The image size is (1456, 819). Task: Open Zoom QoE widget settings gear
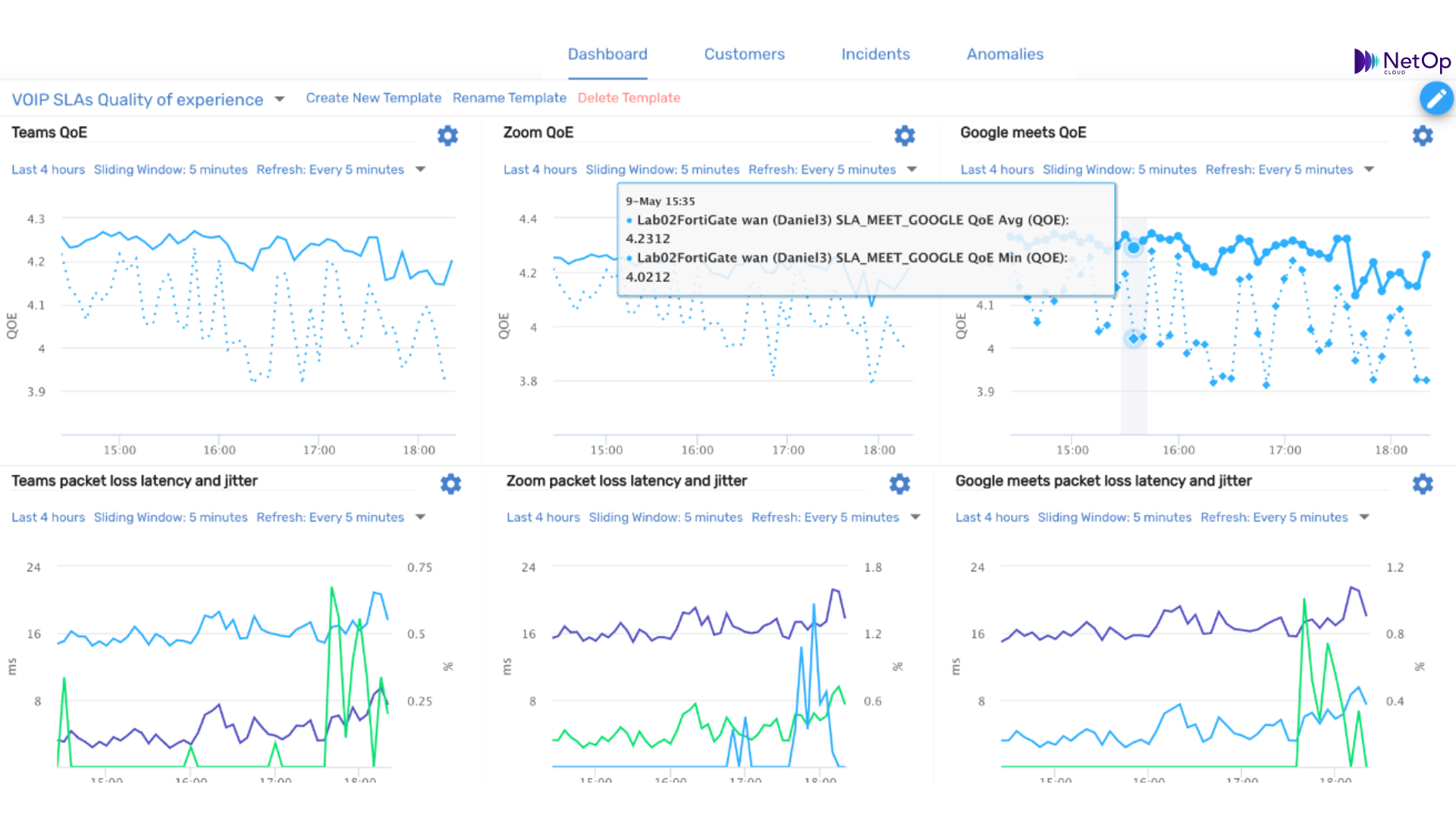click(904, 136)
